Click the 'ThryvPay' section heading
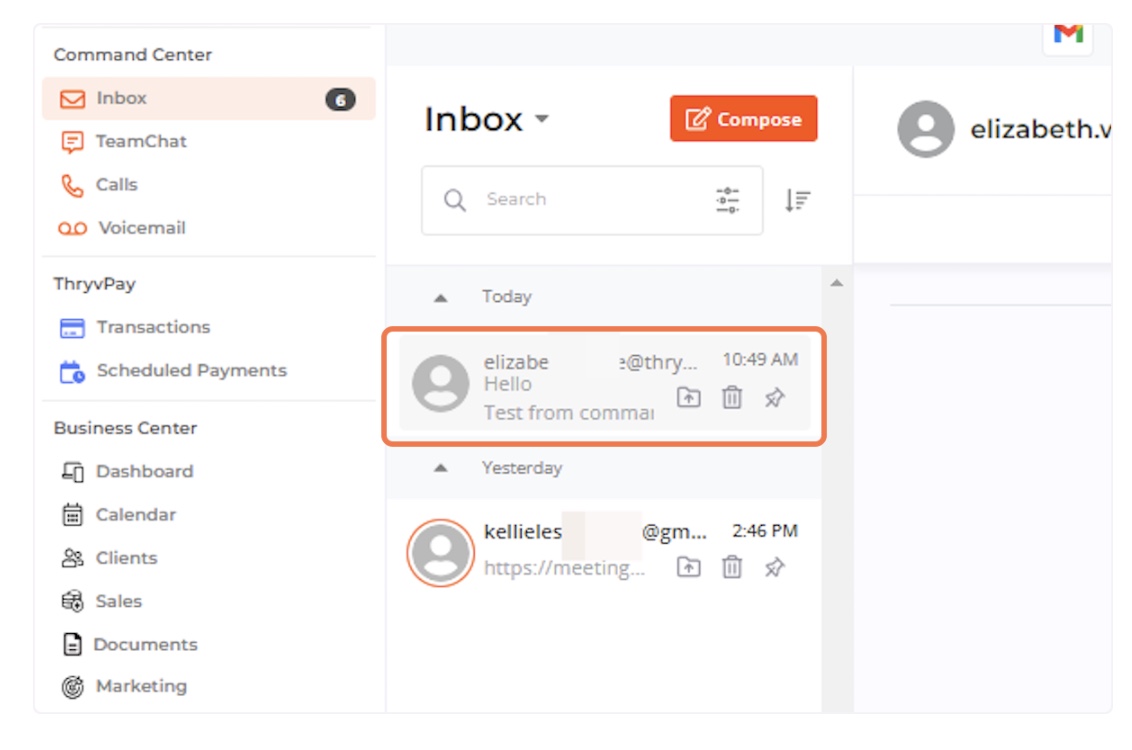This screenshot has width=1132, height=750. 95,284
